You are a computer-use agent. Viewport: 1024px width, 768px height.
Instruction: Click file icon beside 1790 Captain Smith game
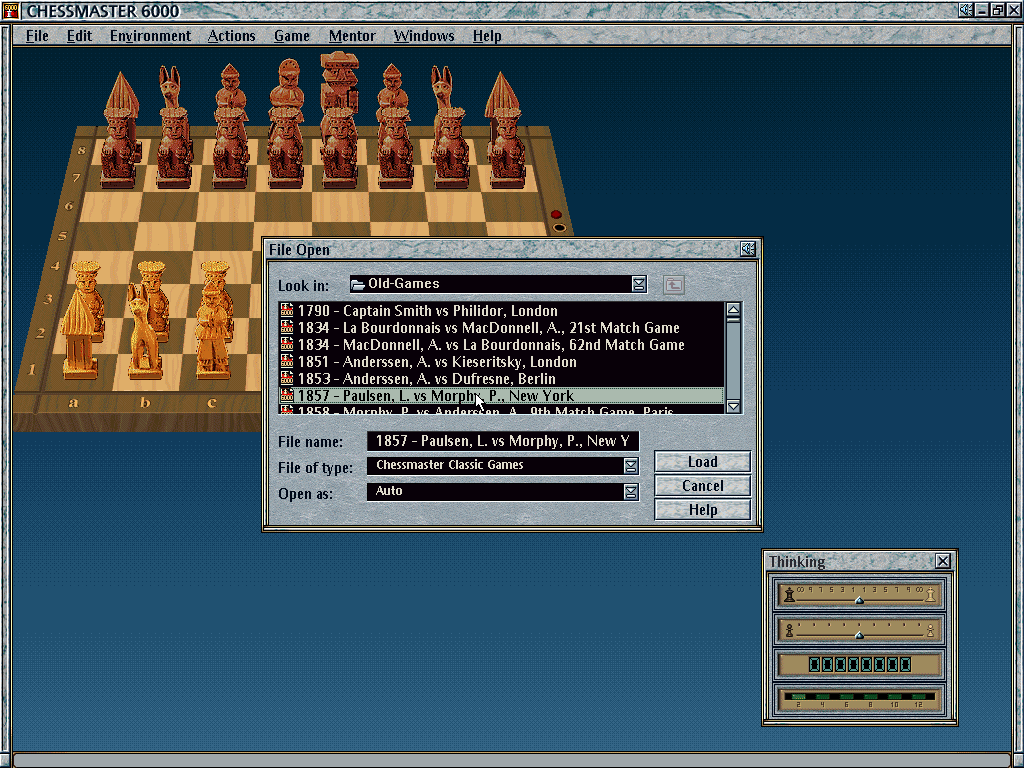287,310
